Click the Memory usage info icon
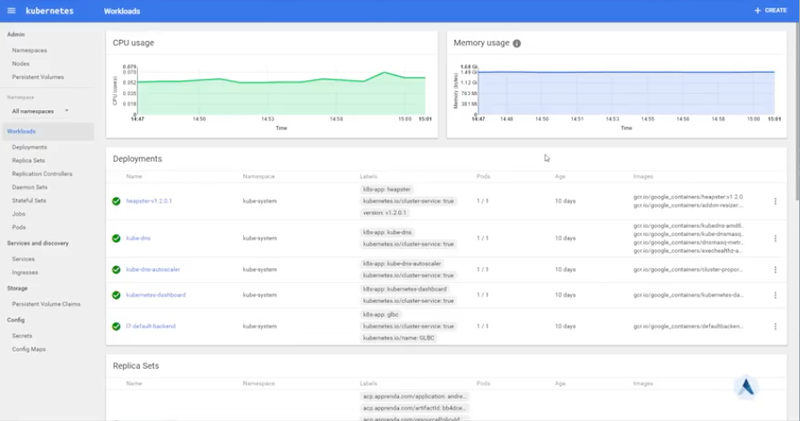 pyautogui.click(x=517, y=44)
